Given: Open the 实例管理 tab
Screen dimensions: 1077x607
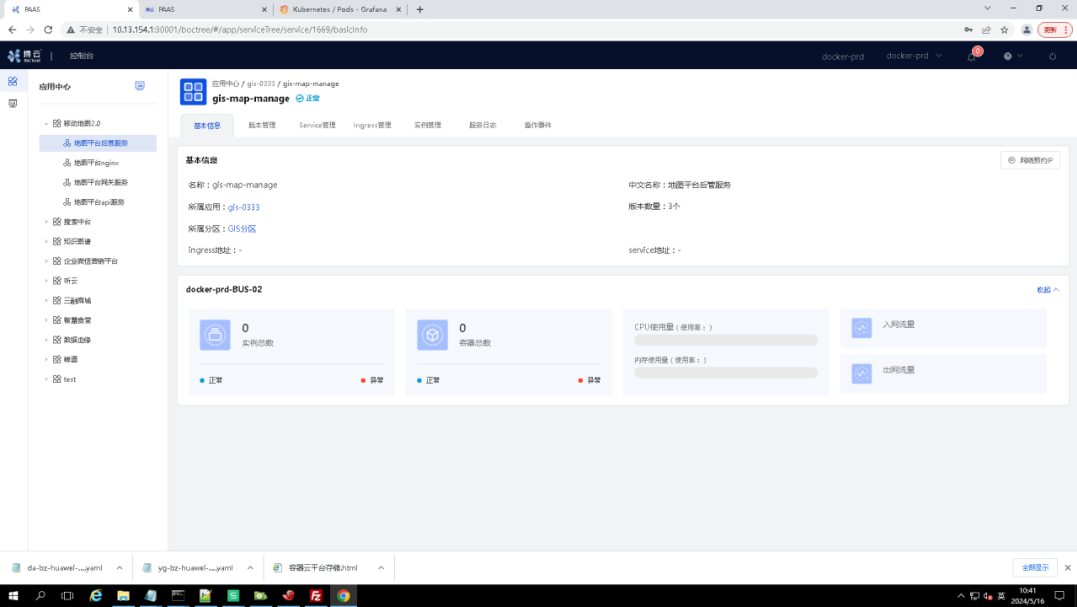Looking at the screenshot, I should click(x=427, y=125).
